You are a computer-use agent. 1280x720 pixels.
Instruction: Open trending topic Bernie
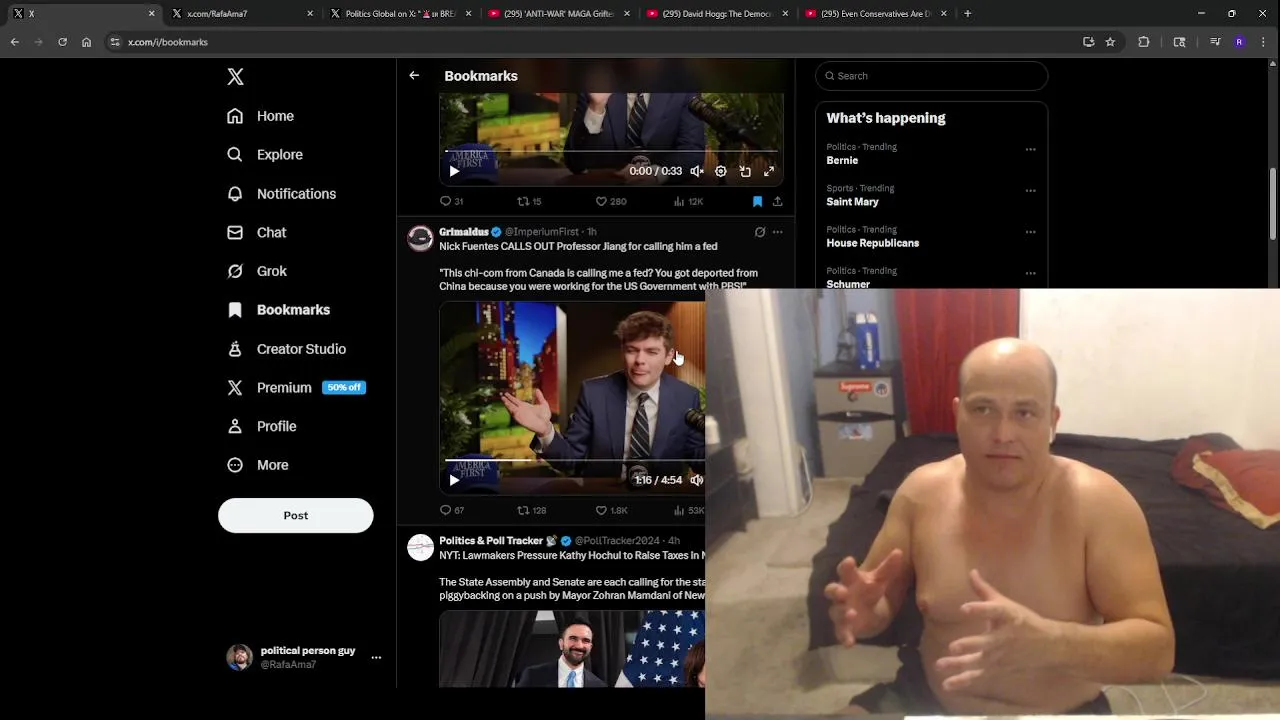click(x=842, y=160)
